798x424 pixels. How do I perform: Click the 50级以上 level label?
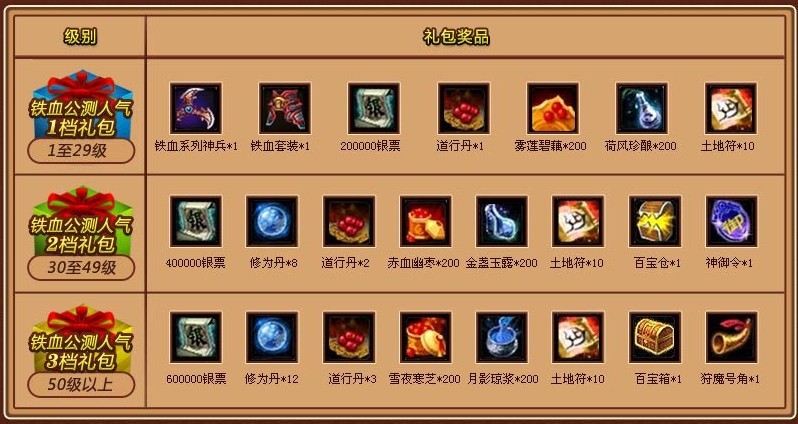tap(81, 384)
